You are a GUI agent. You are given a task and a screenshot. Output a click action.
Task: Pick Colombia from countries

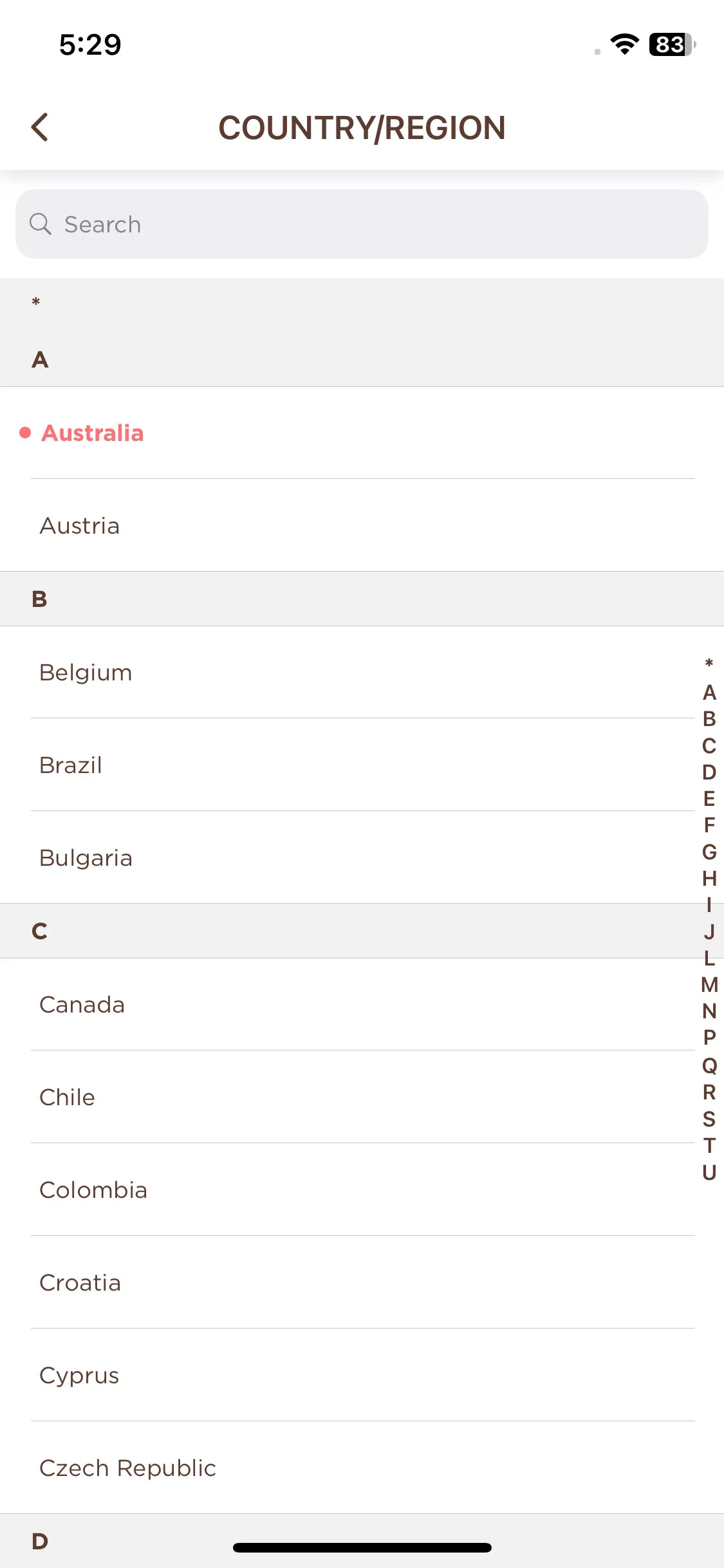[362, 1190]
